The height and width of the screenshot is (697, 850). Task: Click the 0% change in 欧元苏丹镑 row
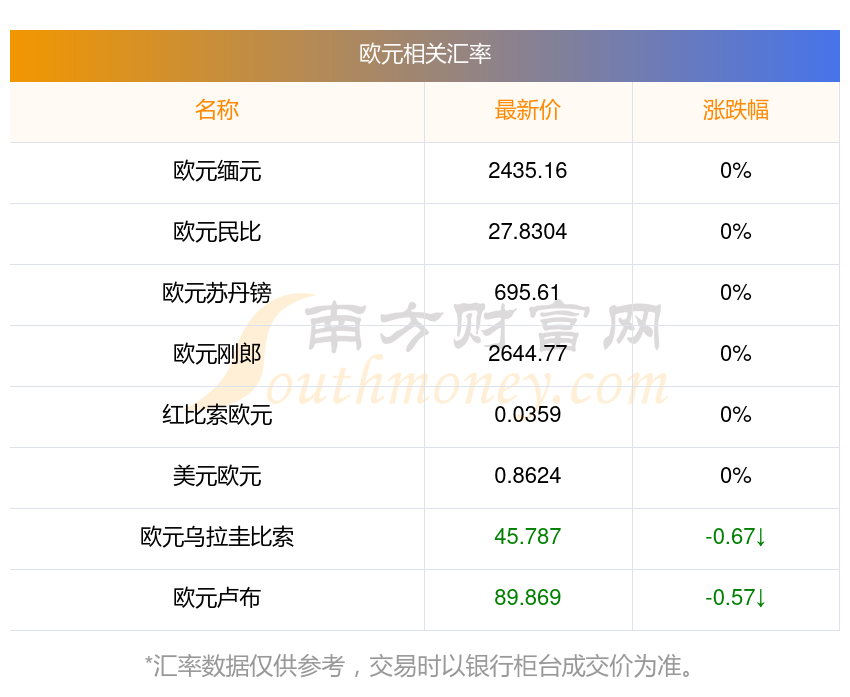pyautogui.click(x=736, y=293)
